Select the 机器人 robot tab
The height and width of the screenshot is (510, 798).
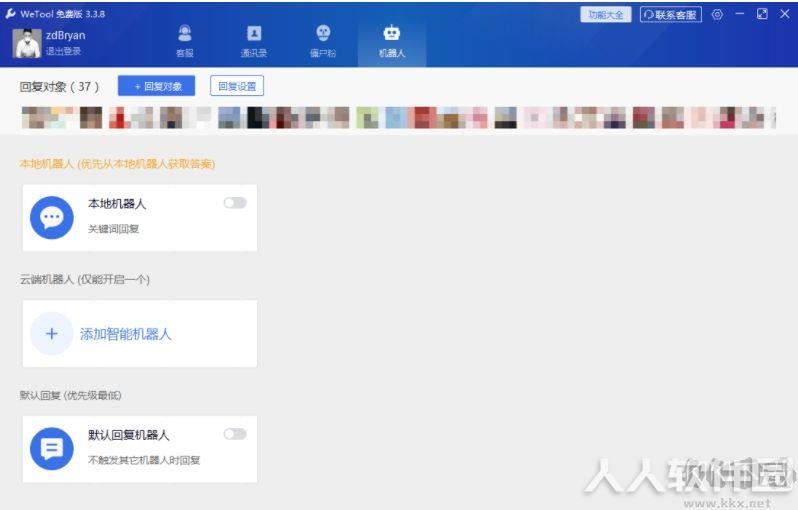pos(392,41)
